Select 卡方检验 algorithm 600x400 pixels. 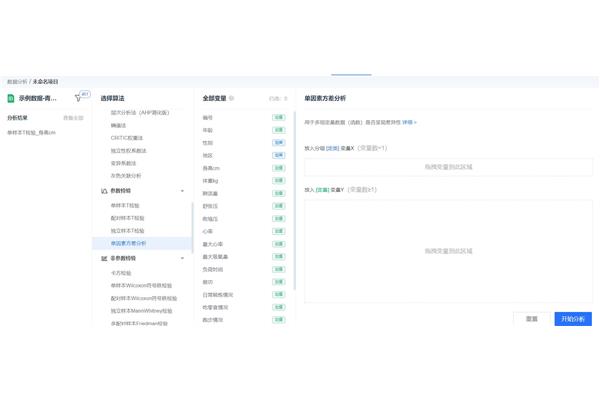[121, 273]
